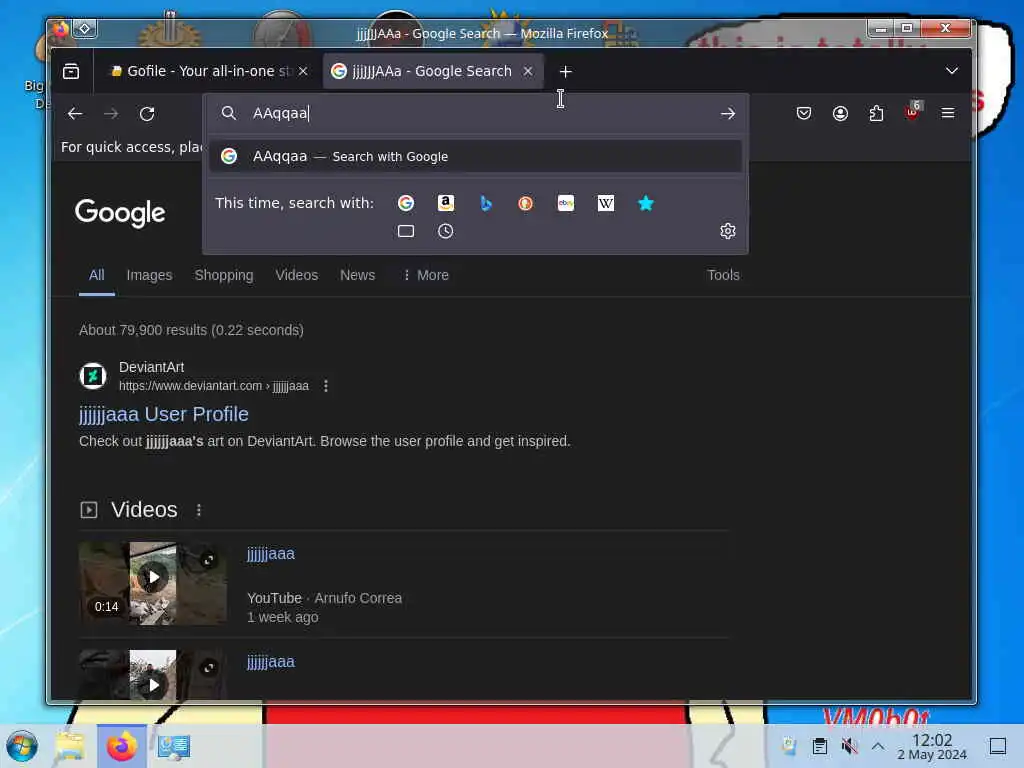Open the taskbar clock and date
The width and height of the screenshot is (1024, 768).
(932, 746)
